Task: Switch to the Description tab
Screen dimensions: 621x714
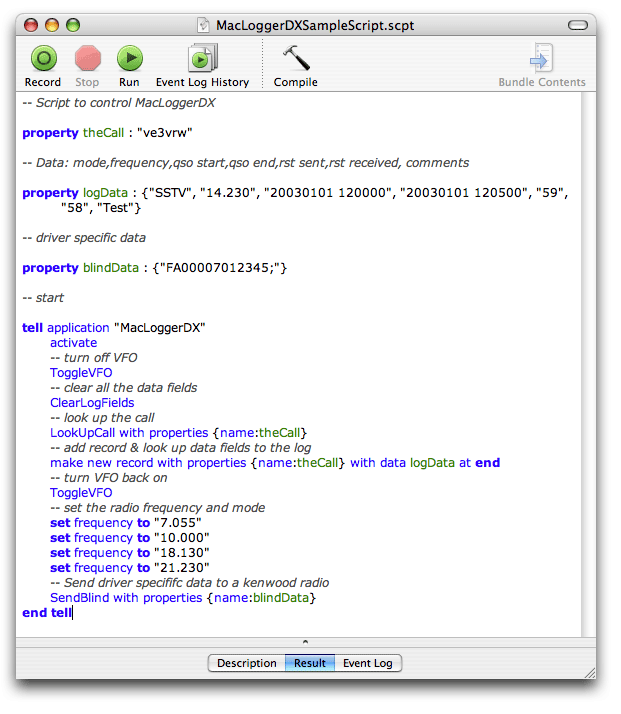Action: 246,663
